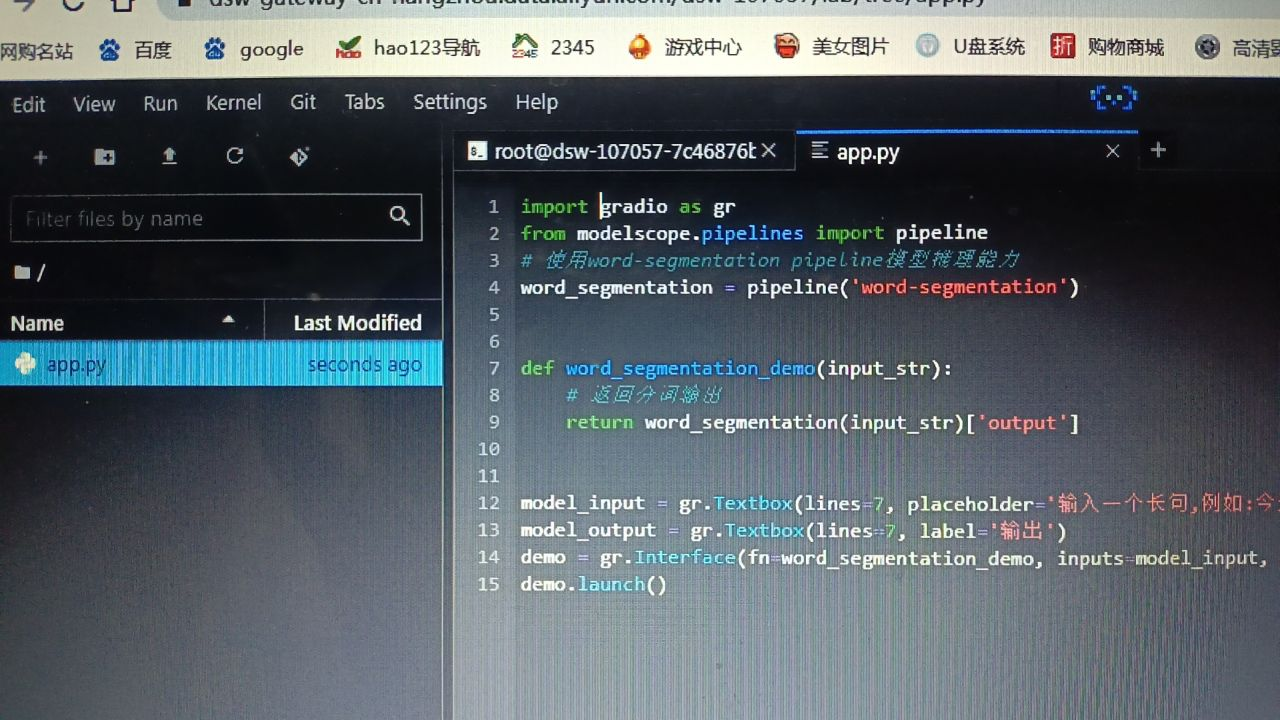The image size is (1280, 720).
Task: Click the Python file icon beside app.py
Action: pos(26,364)
